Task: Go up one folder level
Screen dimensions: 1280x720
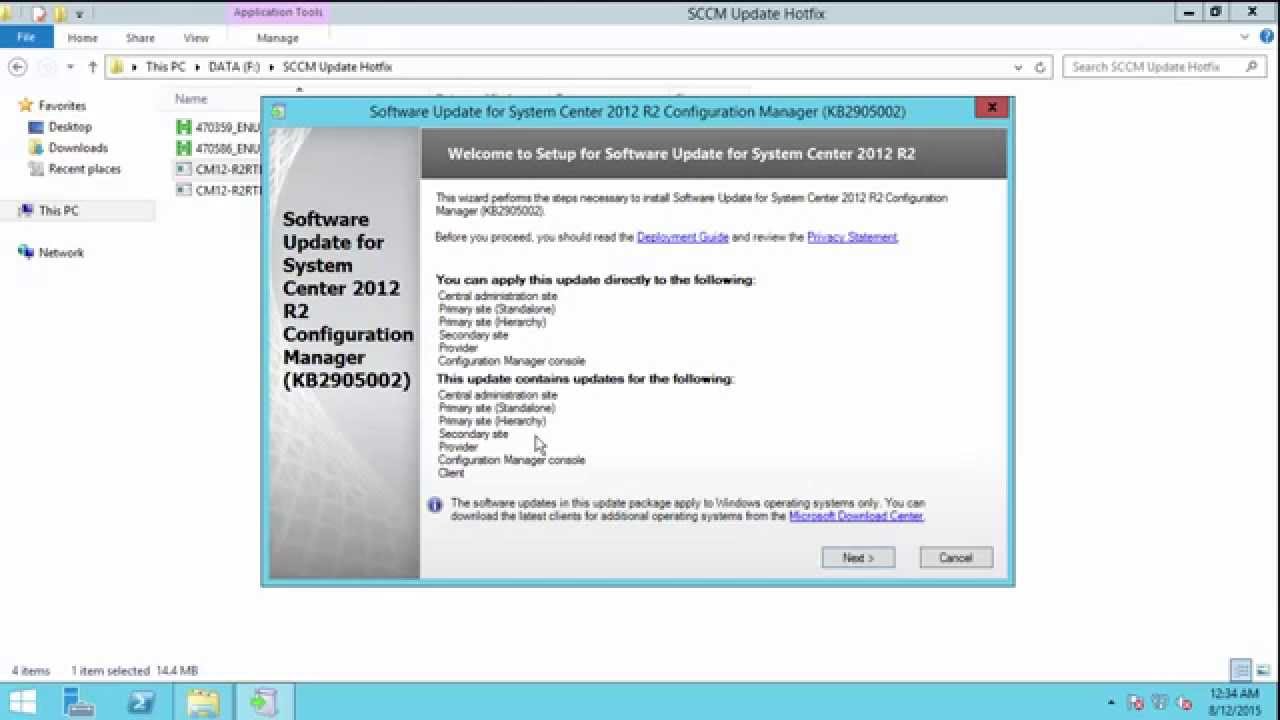Action: coord(93,67)
